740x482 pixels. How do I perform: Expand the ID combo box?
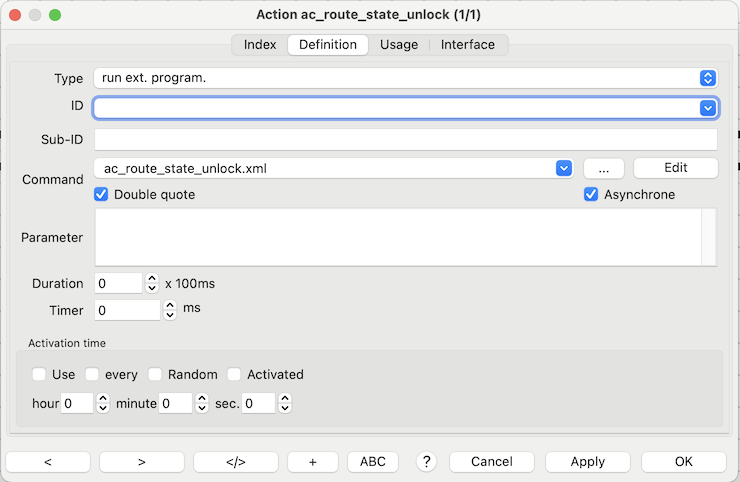(708, 107)
